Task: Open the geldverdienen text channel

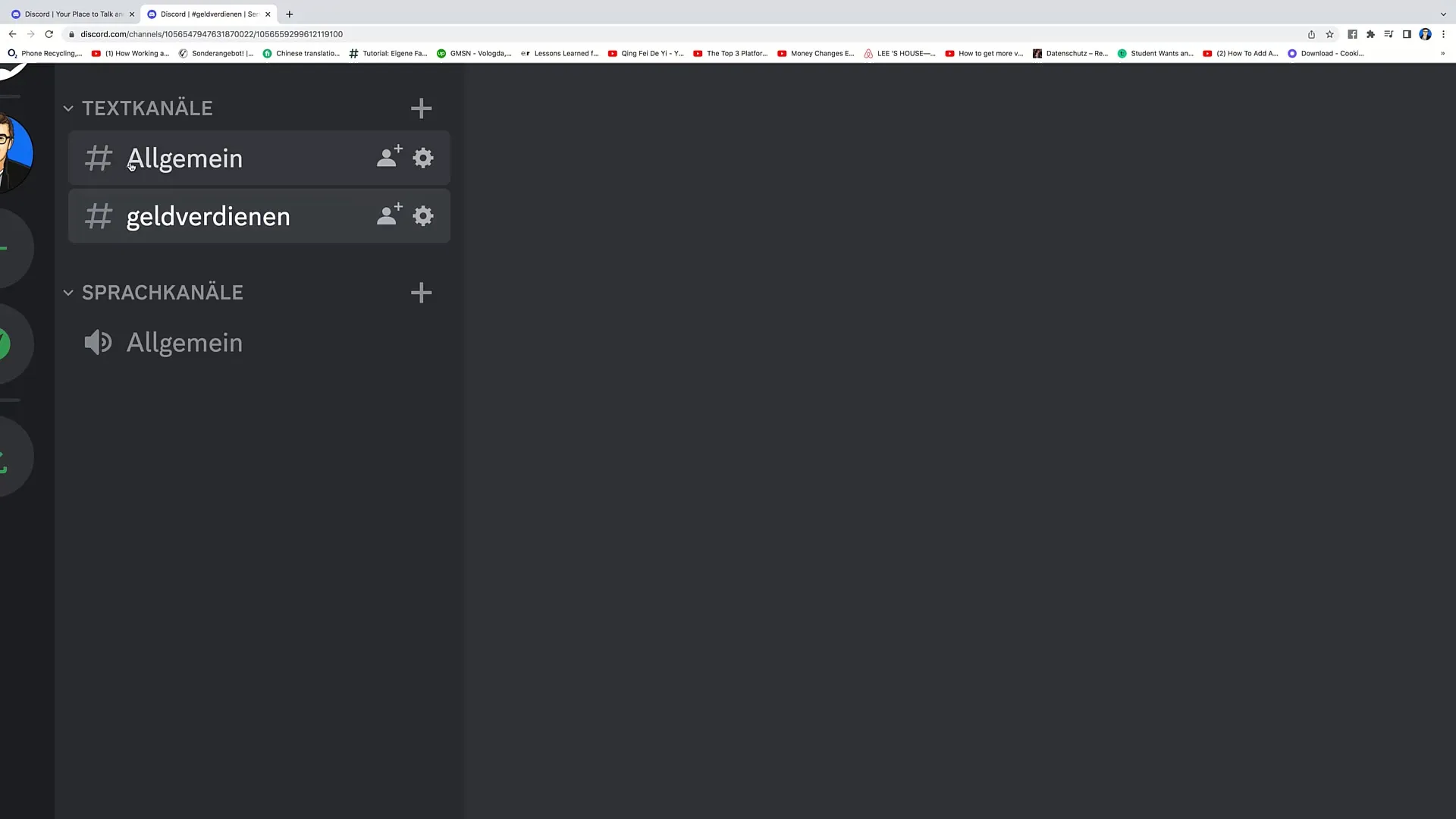Action: tap(259, 216)
